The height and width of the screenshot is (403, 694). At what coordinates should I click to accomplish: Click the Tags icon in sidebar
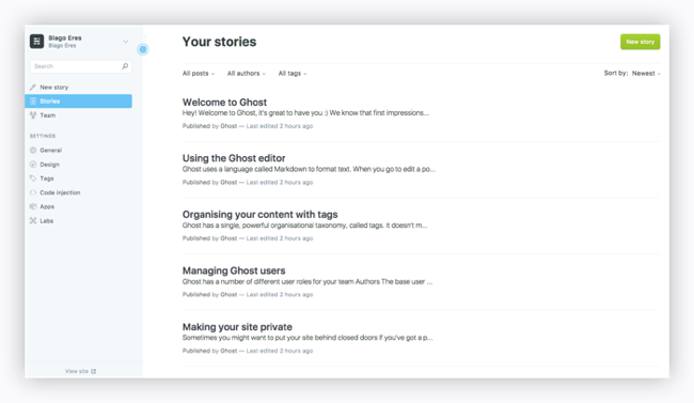pos(33,178)
